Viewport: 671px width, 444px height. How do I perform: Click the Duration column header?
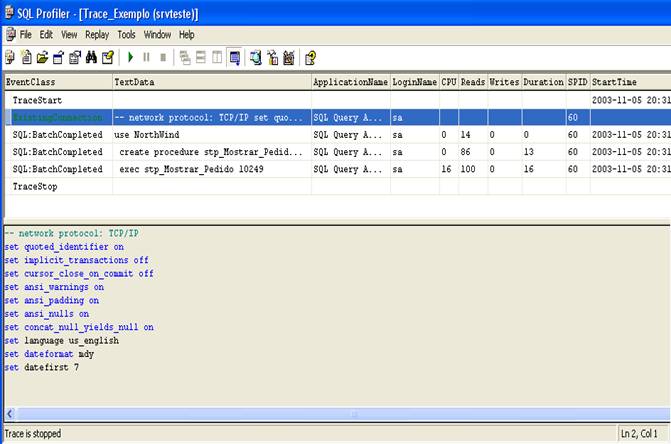point(544,81)
